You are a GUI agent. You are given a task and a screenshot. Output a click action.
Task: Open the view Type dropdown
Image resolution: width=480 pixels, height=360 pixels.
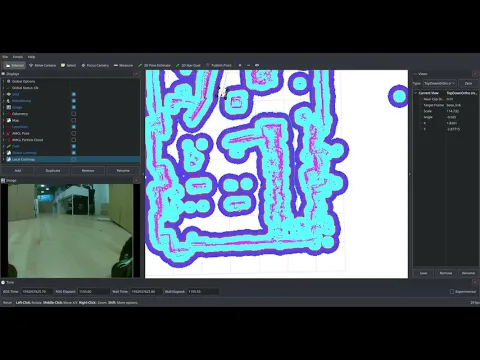440,83
